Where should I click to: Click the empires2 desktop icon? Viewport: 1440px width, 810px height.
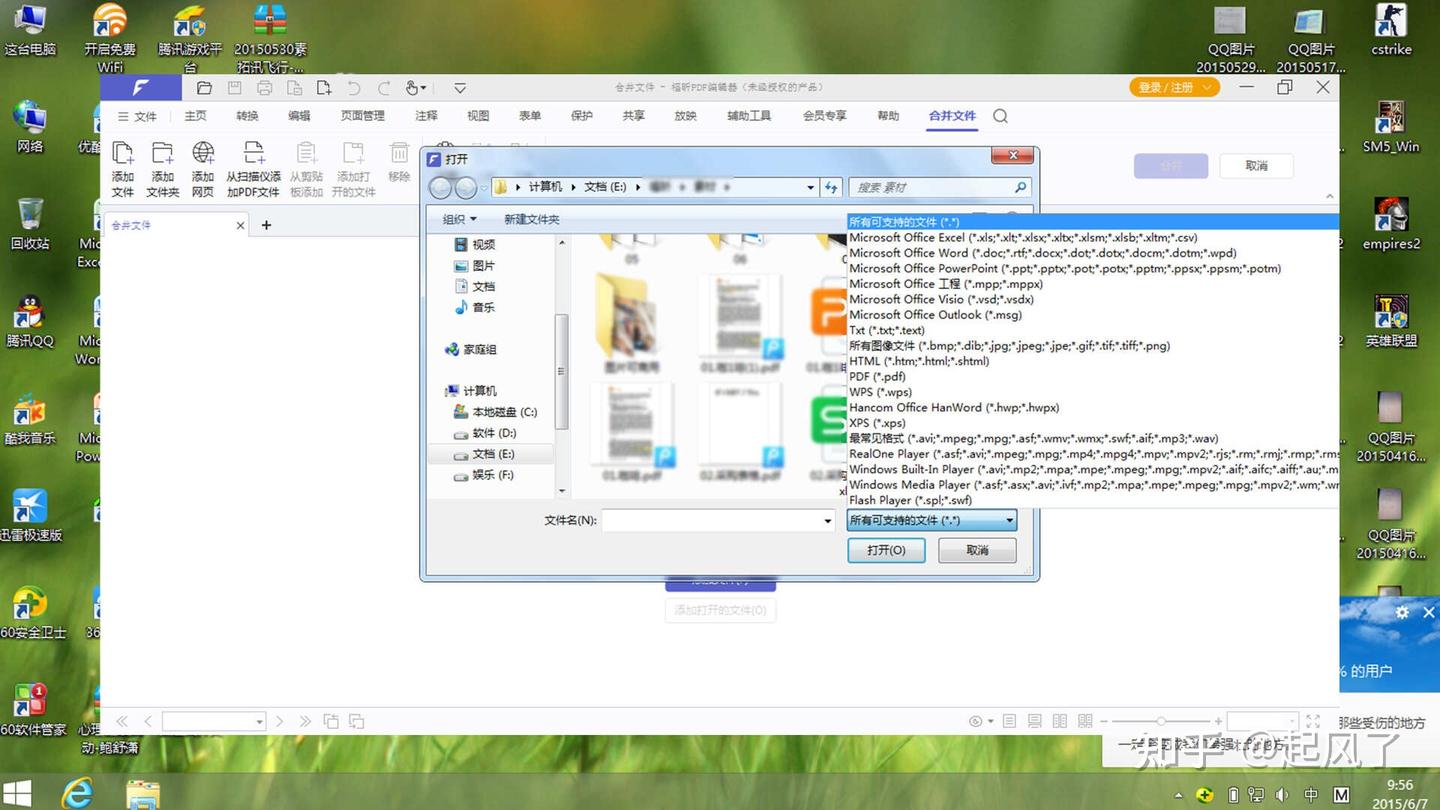pyautogui.click(x=1391, y=224)
